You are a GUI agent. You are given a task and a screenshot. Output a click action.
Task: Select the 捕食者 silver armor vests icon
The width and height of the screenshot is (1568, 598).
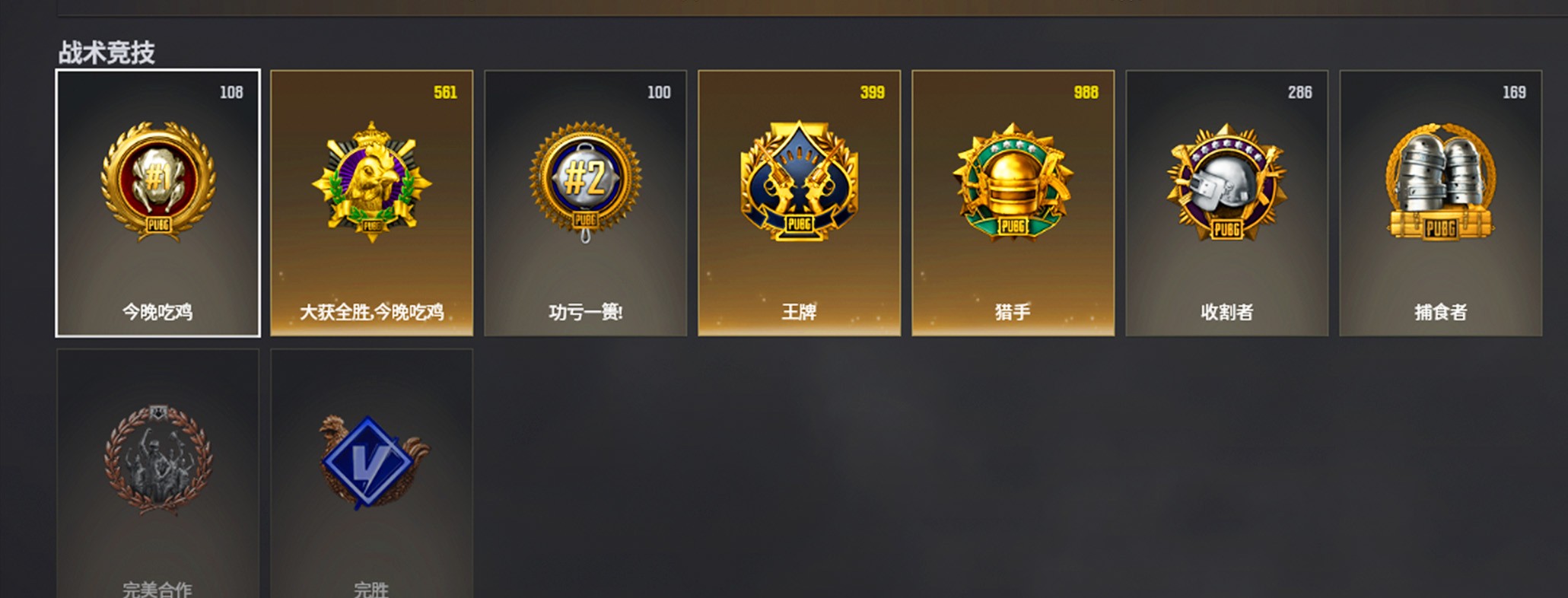(x=1440, y=182)
